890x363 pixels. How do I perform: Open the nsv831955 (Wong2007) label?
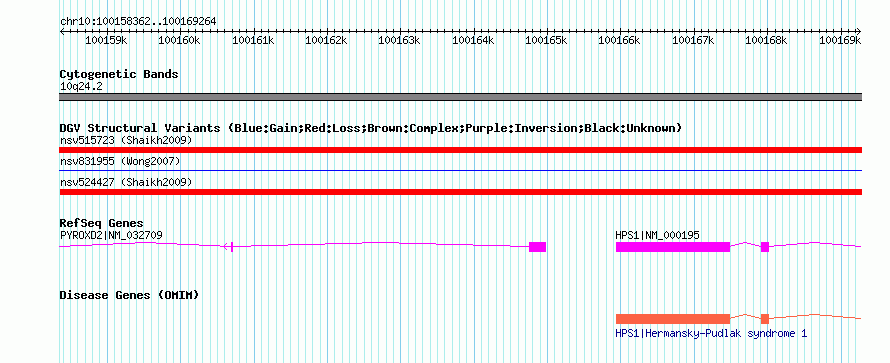[x=120, y=162]
